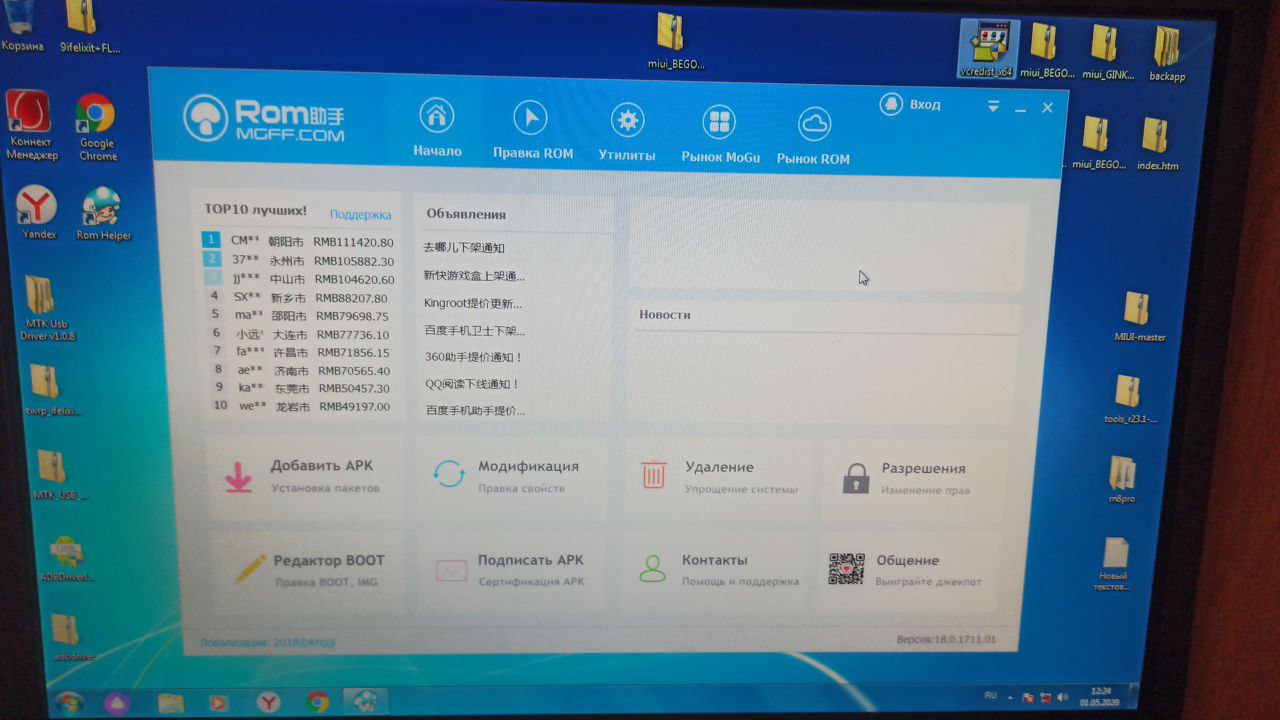The height and width of the screenshot is (720, 1280).
Task: Open announcement 新快游戏盒上架通...
Action: pyautogui.click(x=474, y=275)
